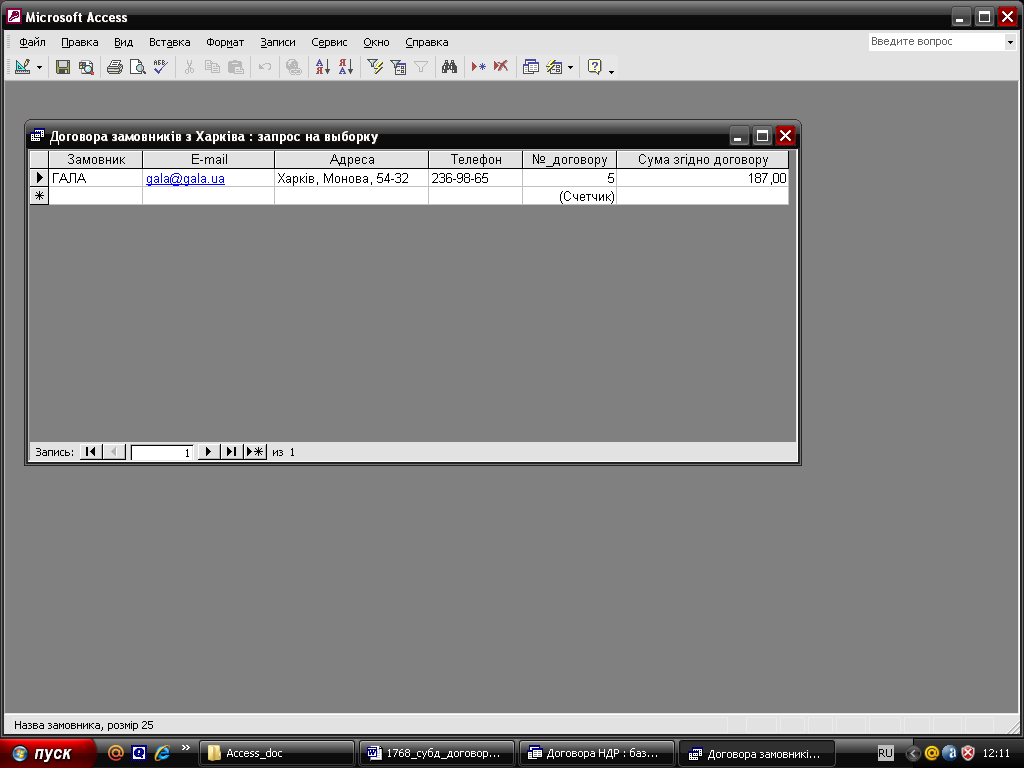Click the пуск Start button
The width and height of the screenshot is (1024, 768).
tap(47, 754)
